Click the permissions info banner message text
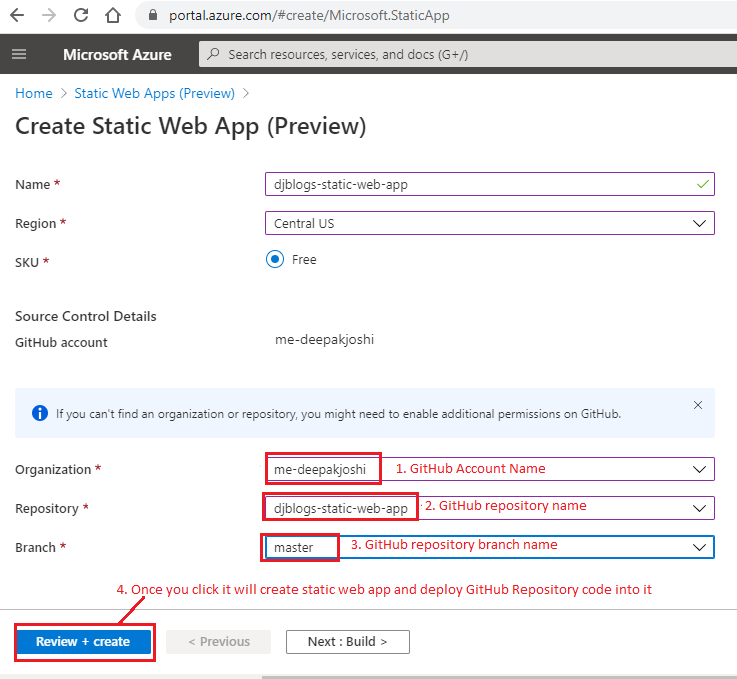 [x=338, y=414]
